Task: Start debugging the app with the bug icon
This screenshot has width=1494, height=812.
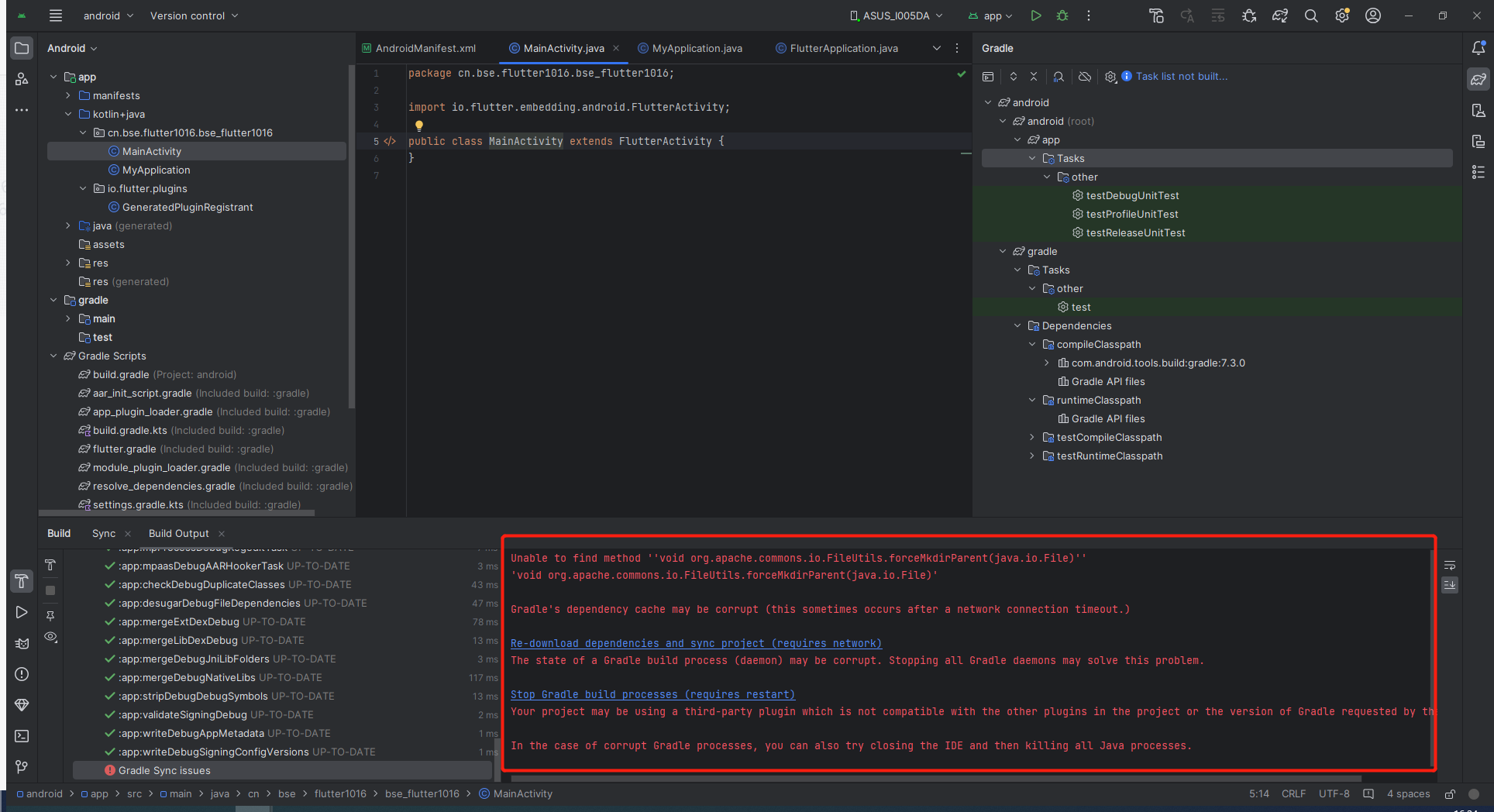Action: pyautogui.click(x=1062, y=15)
